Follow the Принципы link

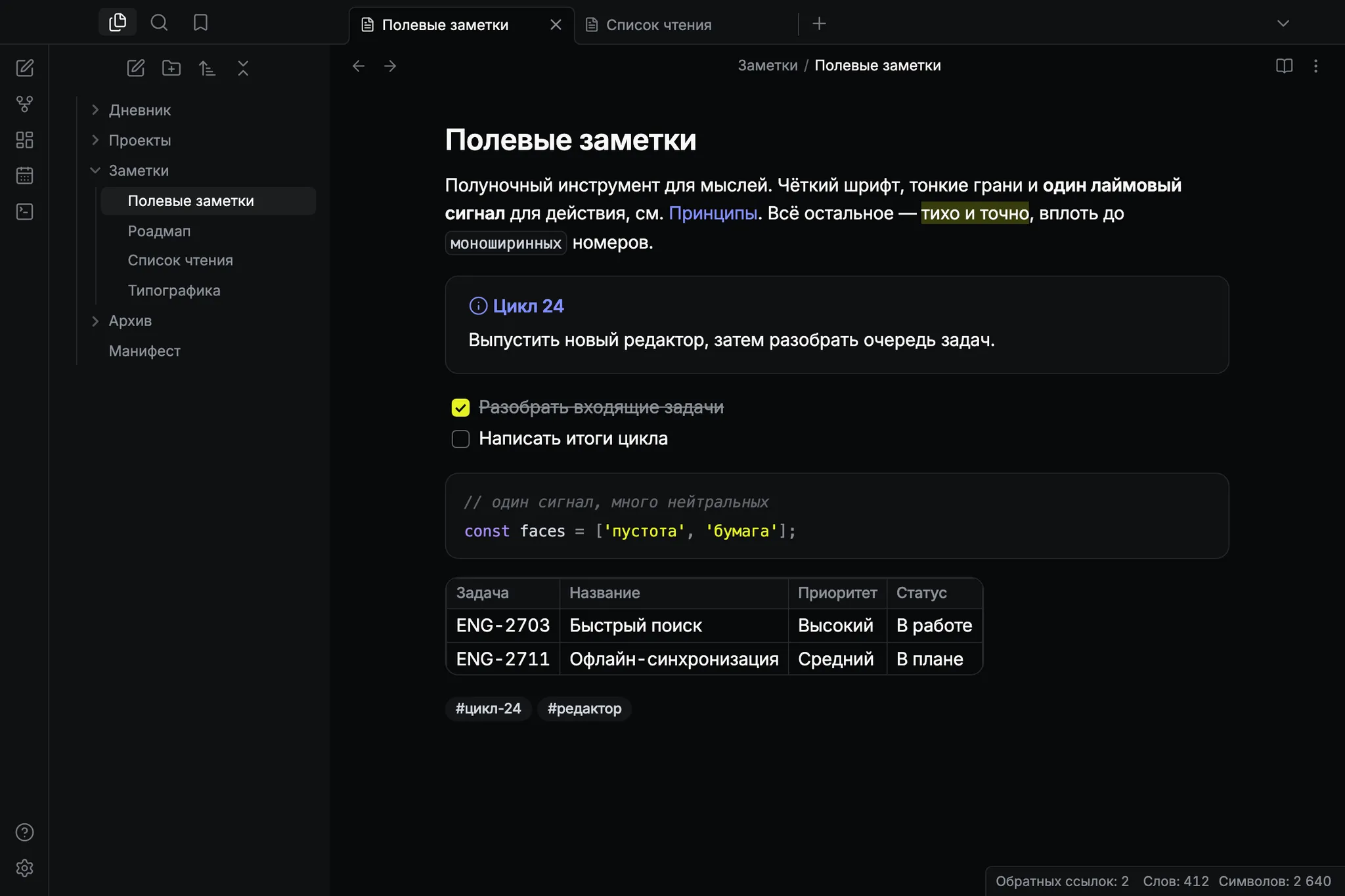click(713, 213)
